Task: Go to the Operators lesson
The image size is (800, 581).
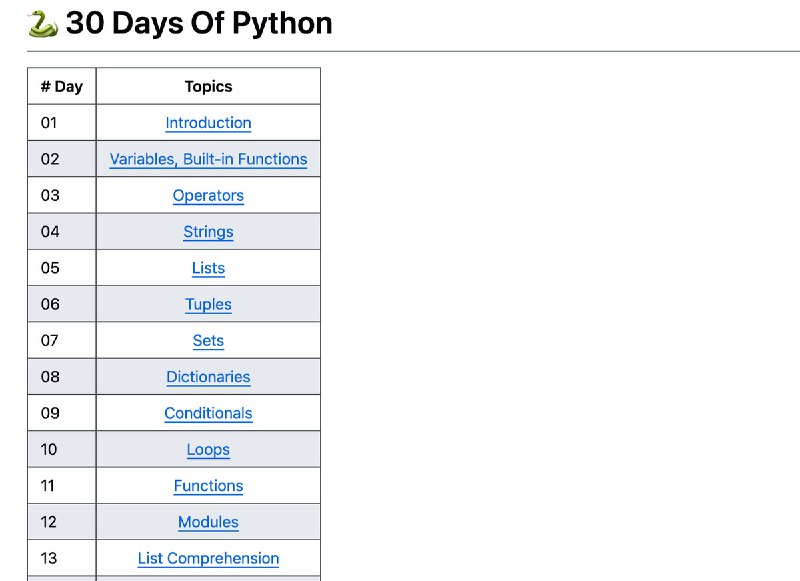Action: 208,195
